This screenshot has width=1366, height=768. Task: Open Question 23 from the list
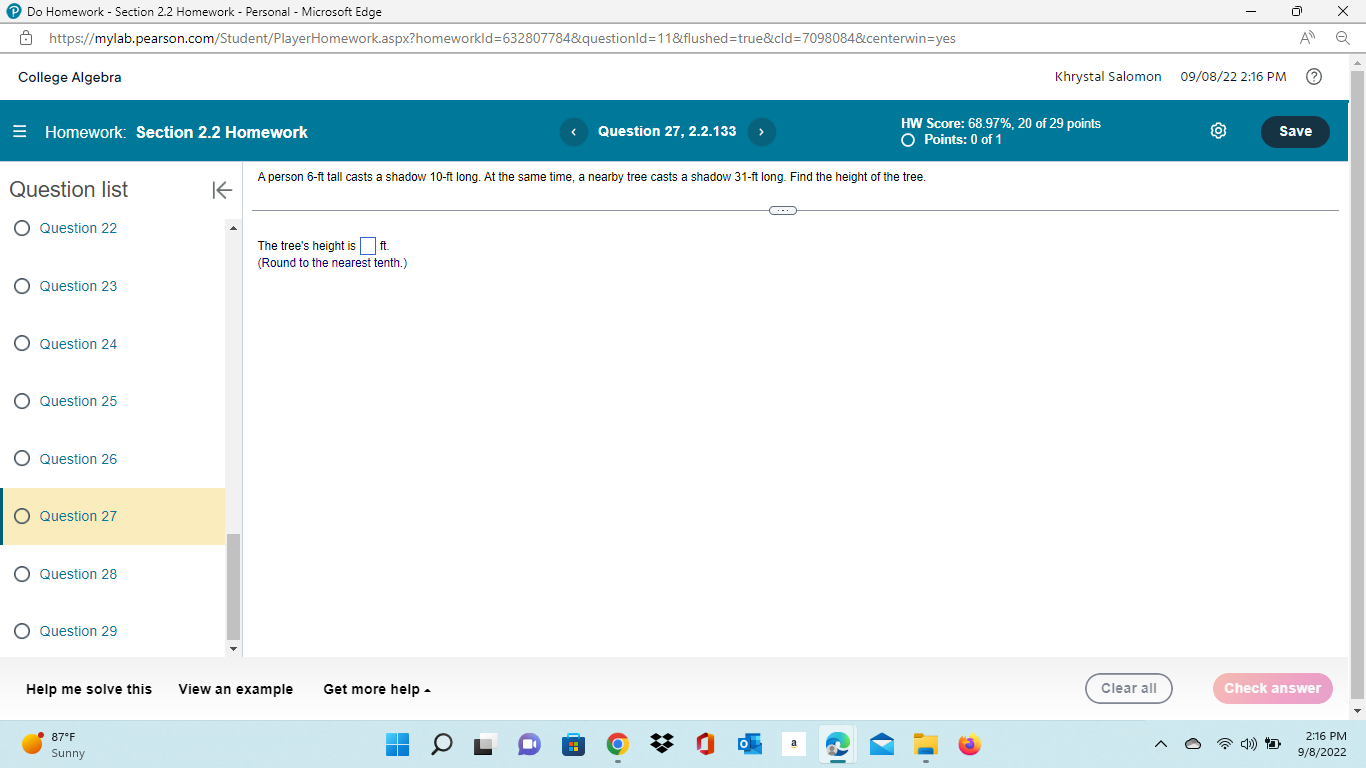78,286
